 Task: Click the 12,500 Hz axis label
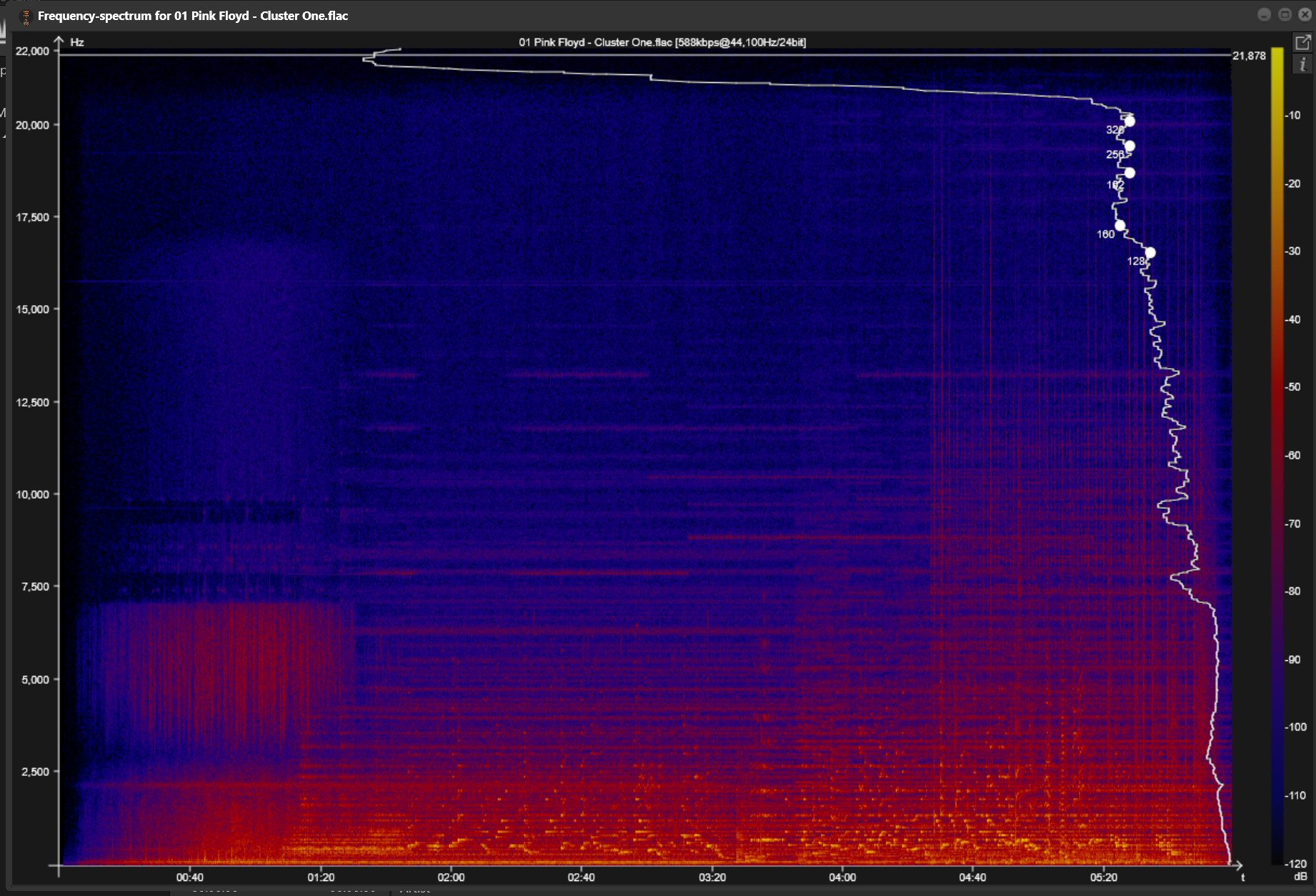[x=33, y=402]
